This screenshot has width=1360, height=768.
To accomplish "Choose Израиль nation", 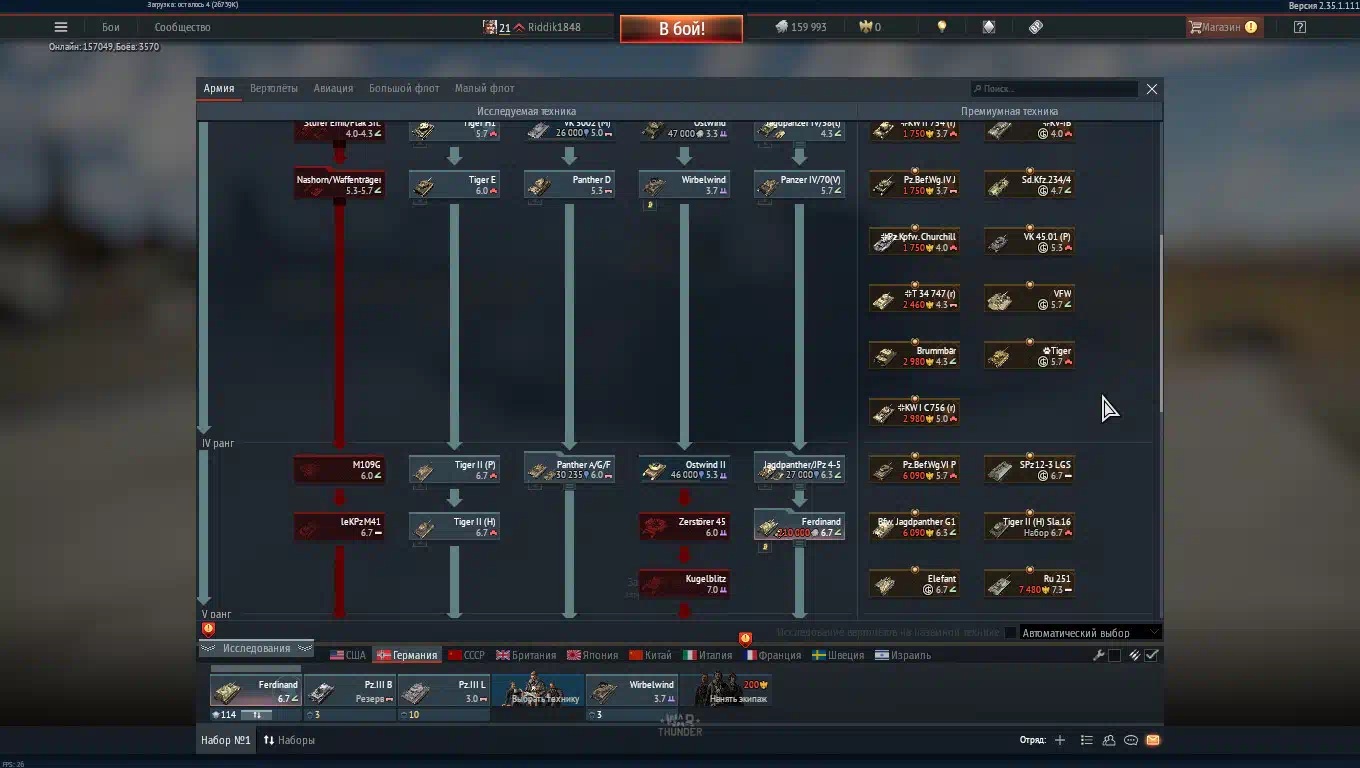I will (903, 655).
